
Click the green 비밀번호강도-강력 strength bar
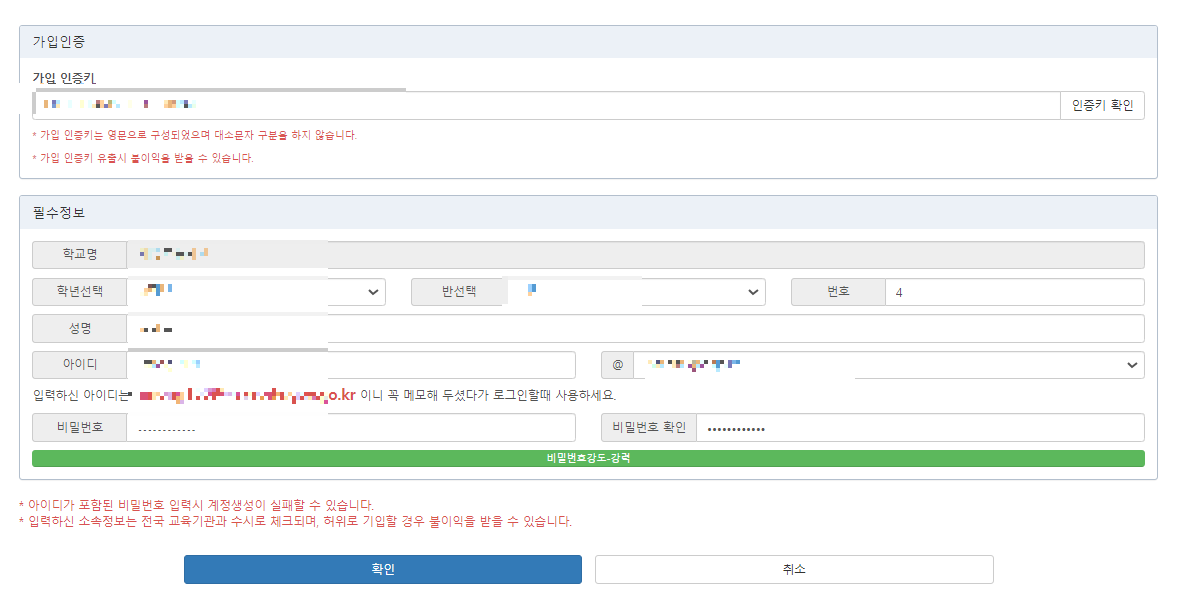point(589,457)
